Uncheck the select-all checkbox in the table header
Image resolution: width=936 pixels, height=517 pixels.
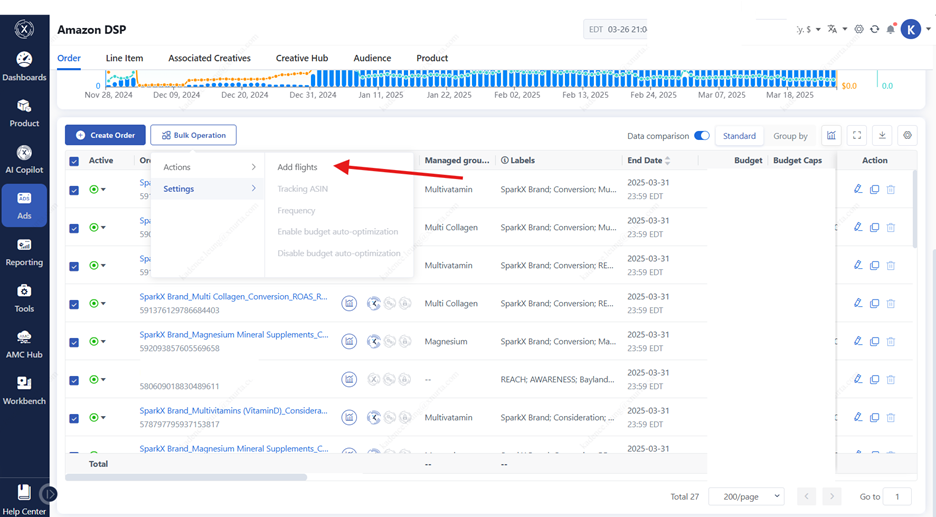pyautogui.click(x=74, y=161)
